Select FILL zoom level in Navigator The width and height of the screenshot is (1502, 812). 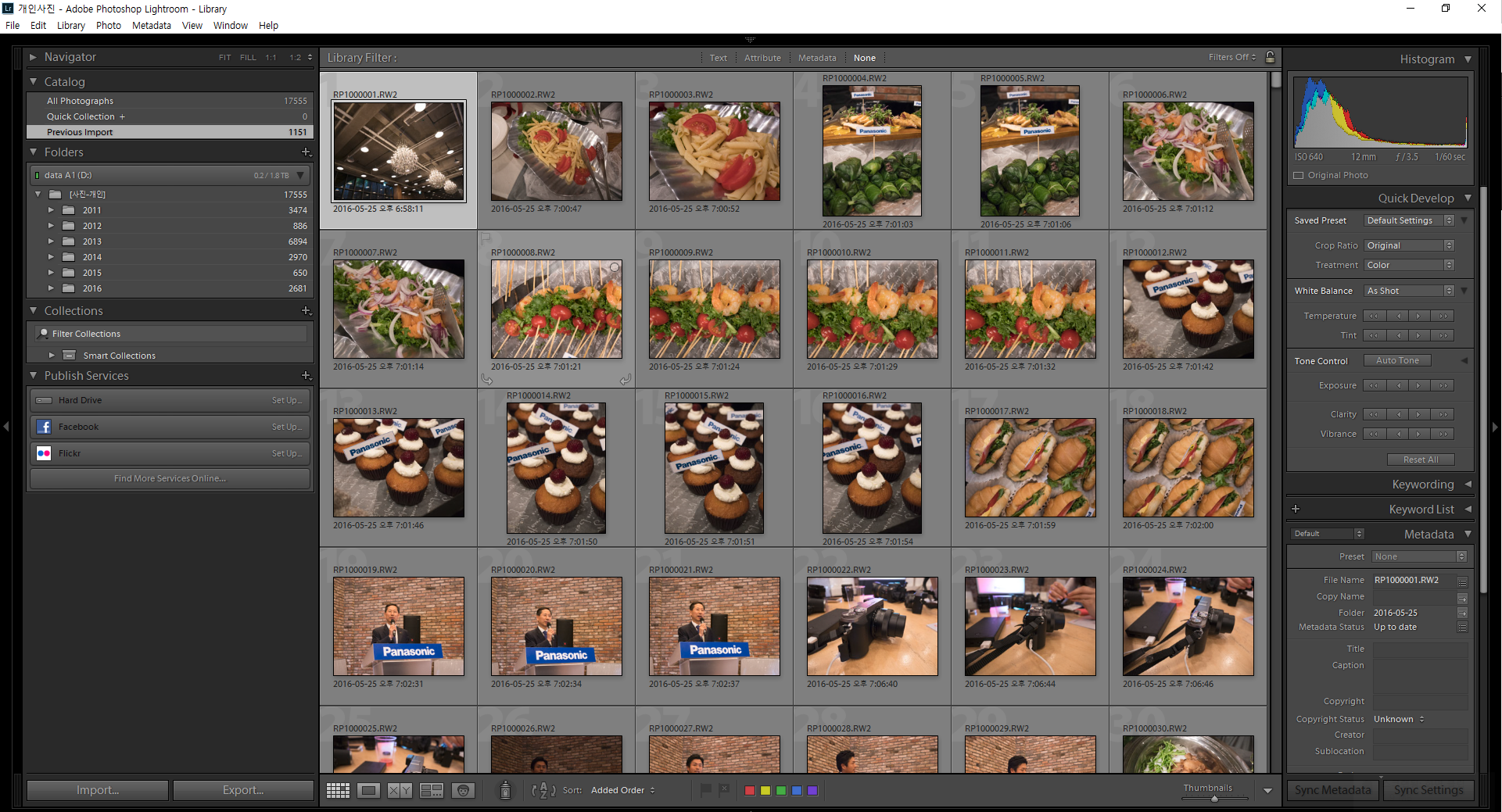248,57
